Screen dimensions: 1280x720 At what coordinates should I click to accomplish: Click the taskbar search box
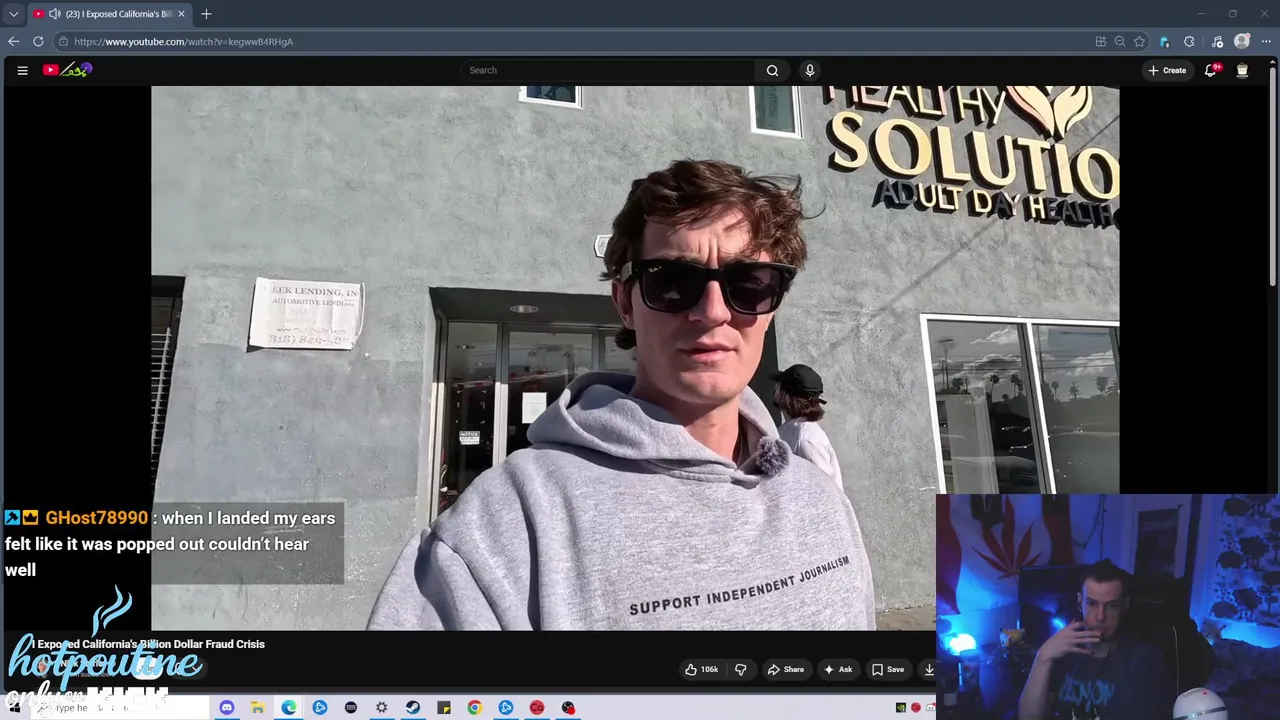[x=122, y=708]
